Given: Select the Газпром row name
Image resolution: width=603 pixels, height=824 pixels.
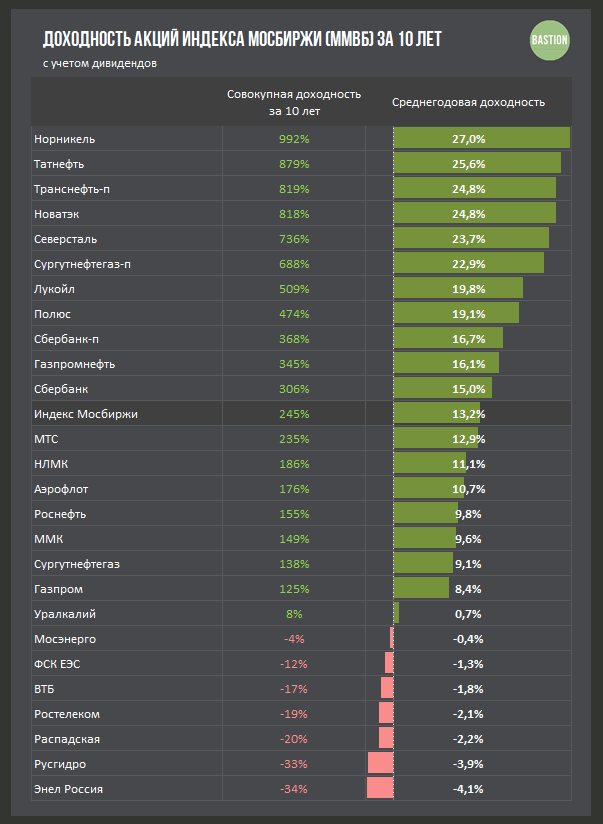Looking at the screenshot, I should coord(58,589).
